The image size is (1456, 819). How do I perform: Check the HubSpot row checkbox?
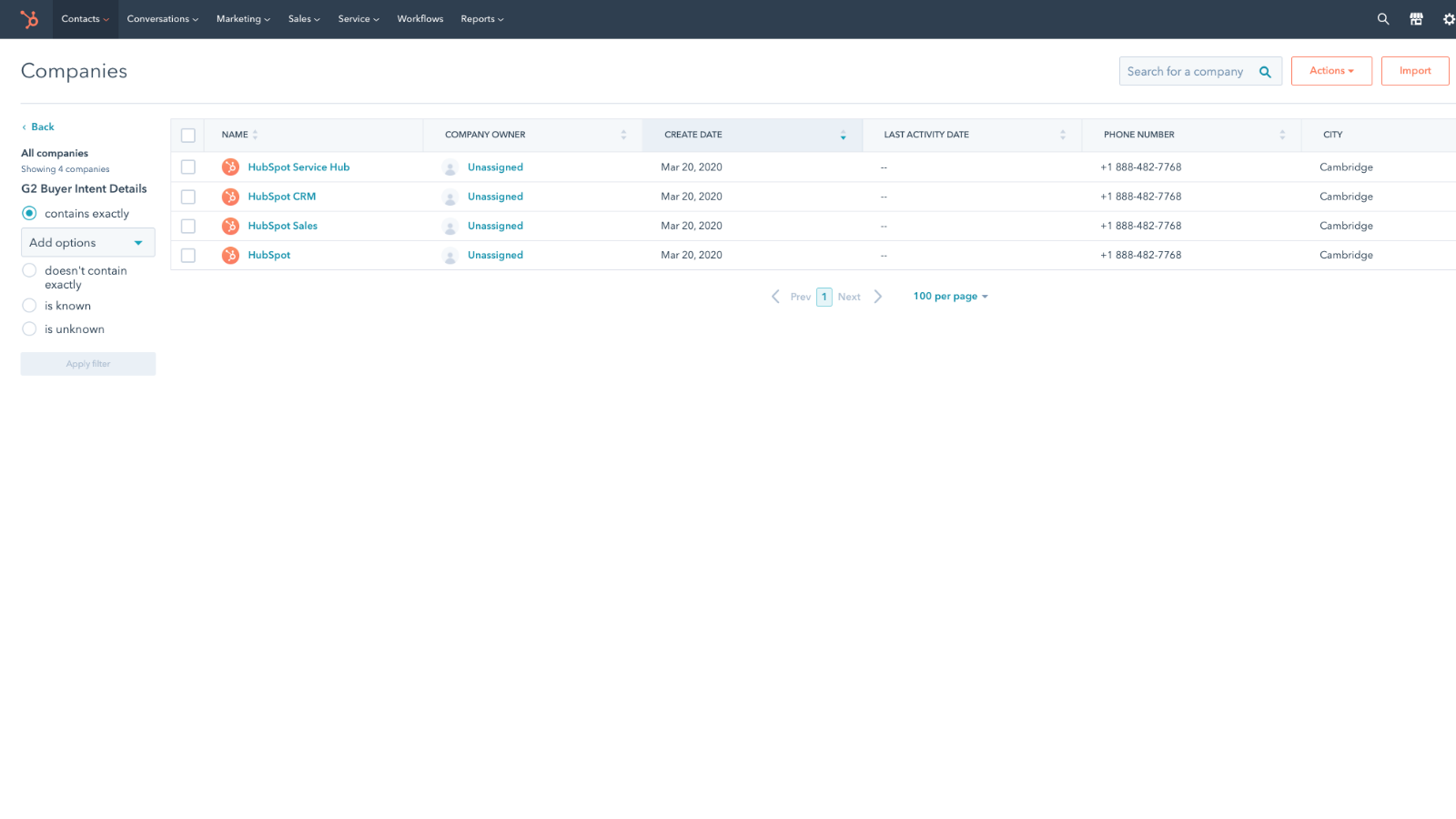[x=188, y=256]
